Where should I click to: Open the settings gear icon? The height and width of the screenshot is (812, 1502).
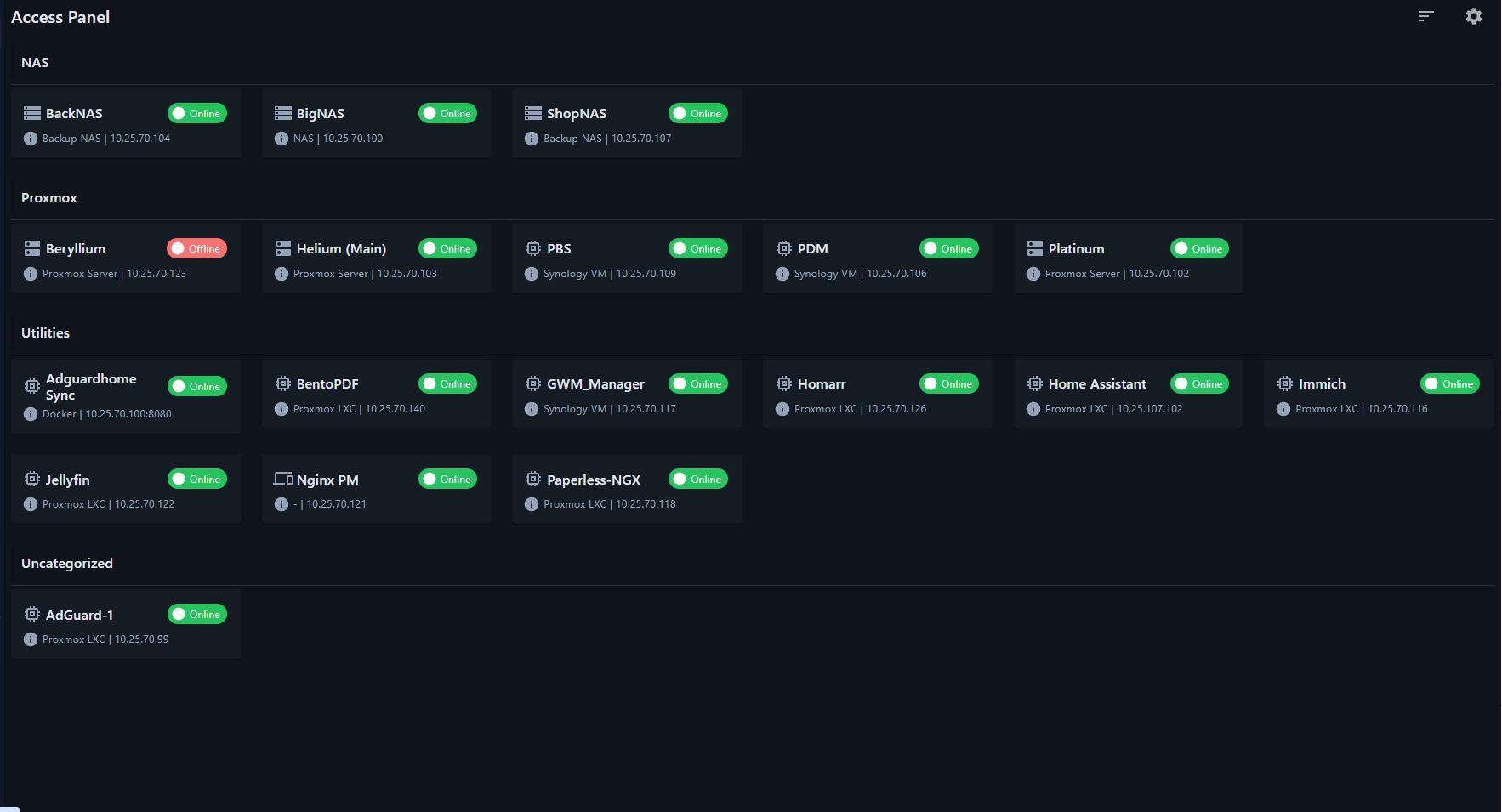[x=1474, y=16]
